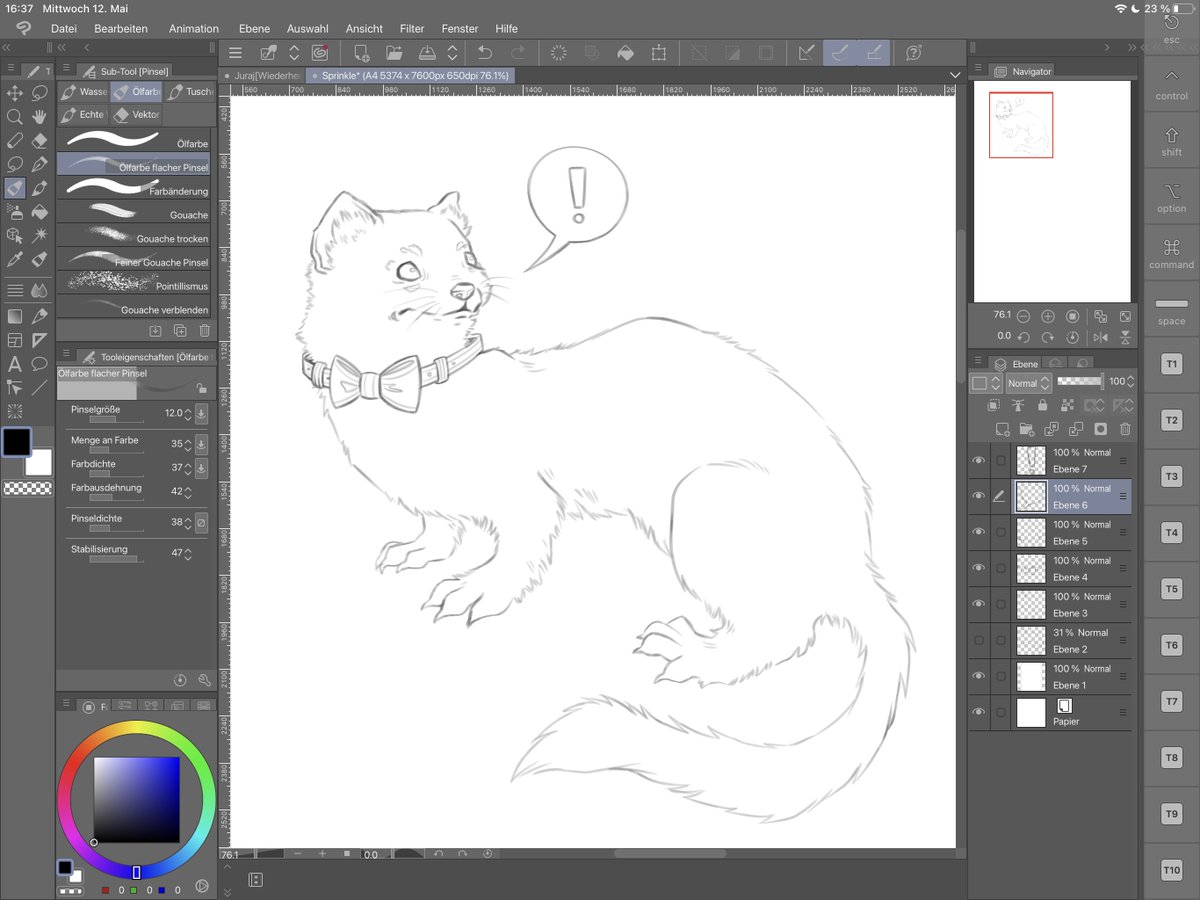Hide the Ebene 7 layer
The height and width of the screenshot is (900, 1200).
(x=978, y=461)
